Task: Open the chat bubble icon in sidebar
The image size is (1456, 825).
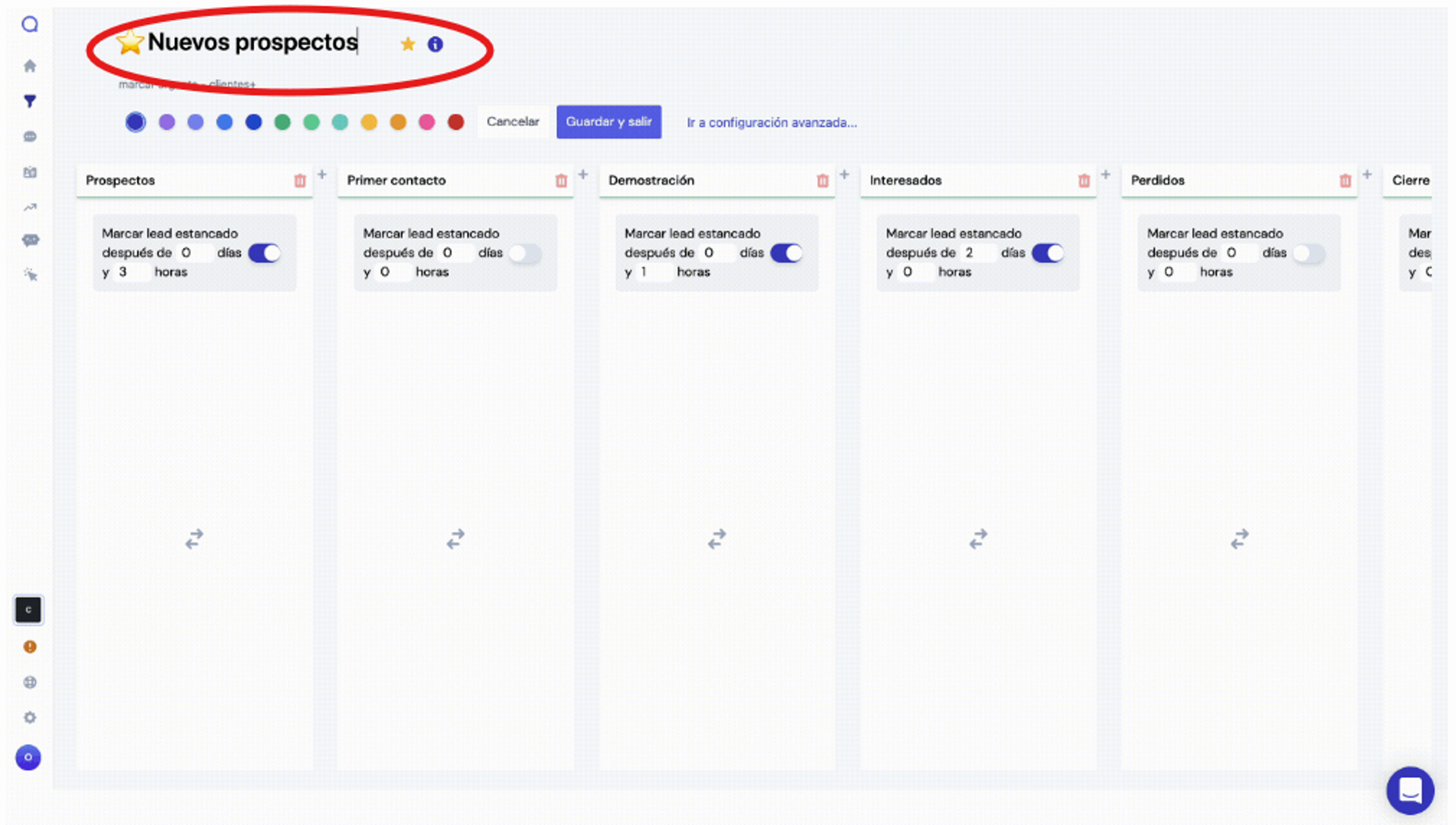Action: (x=30, y=137)
